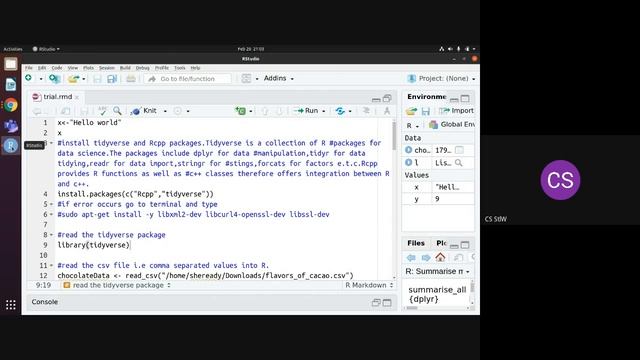This screenshot has width=640, height=360.
Task: Click the Save All documents icon
Action: pyautogui.click(x=112, y=78)
